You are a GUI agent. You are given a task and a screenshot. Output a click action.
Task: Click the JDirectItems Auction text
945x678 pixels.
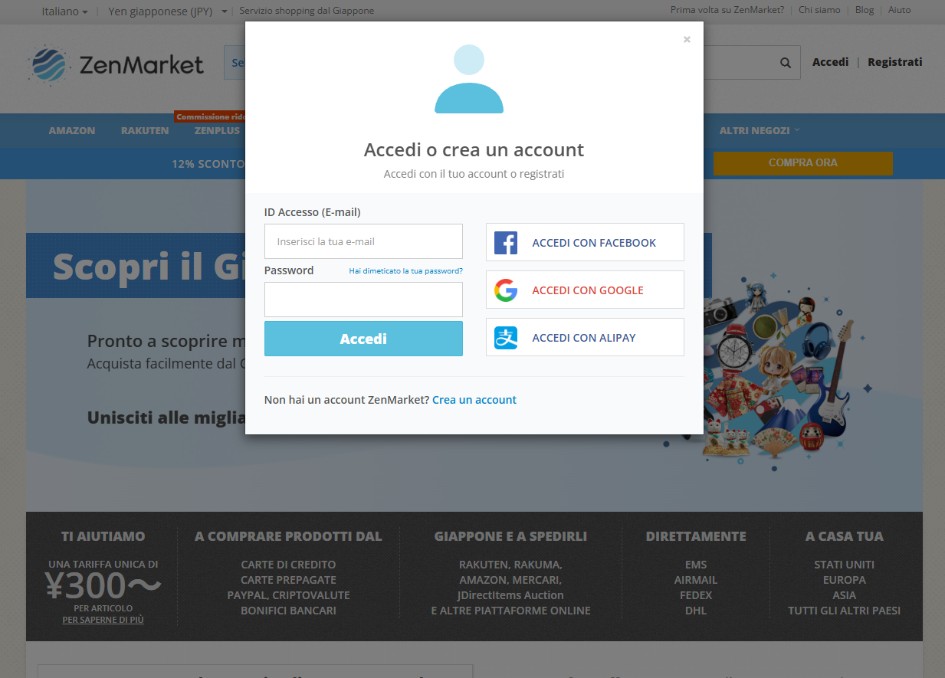[x=510, y=595]
